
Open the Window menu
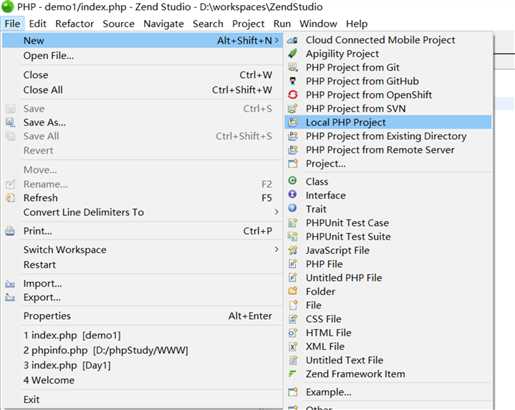coord(318,24)
